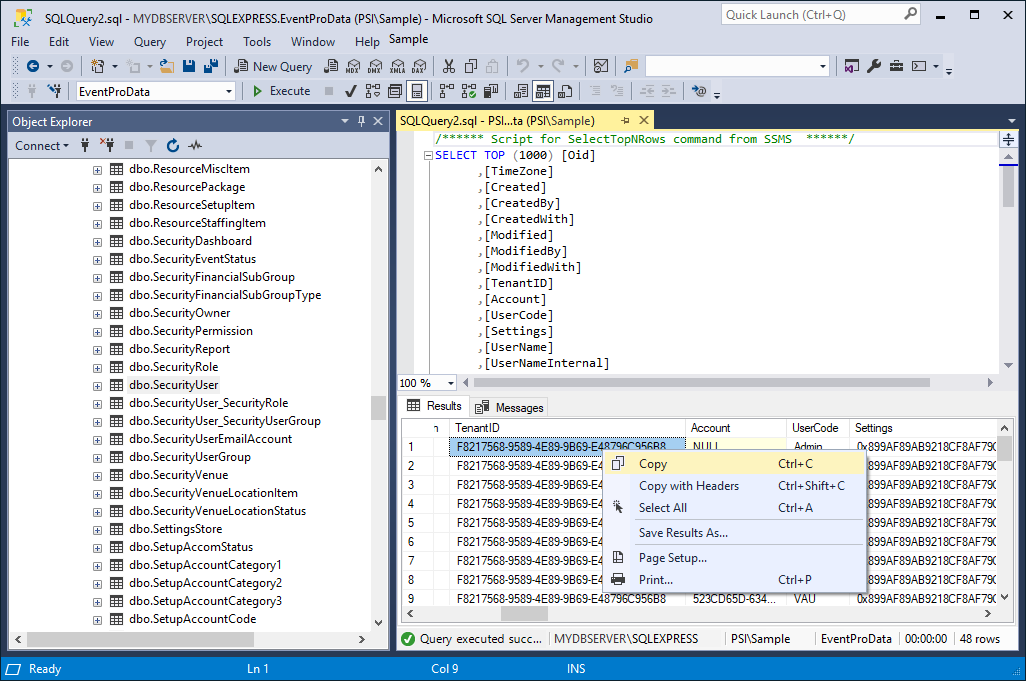The image size is (1026, 681).
Task: Open Object Explorer window position dropdown
Action: pos(345,121)
